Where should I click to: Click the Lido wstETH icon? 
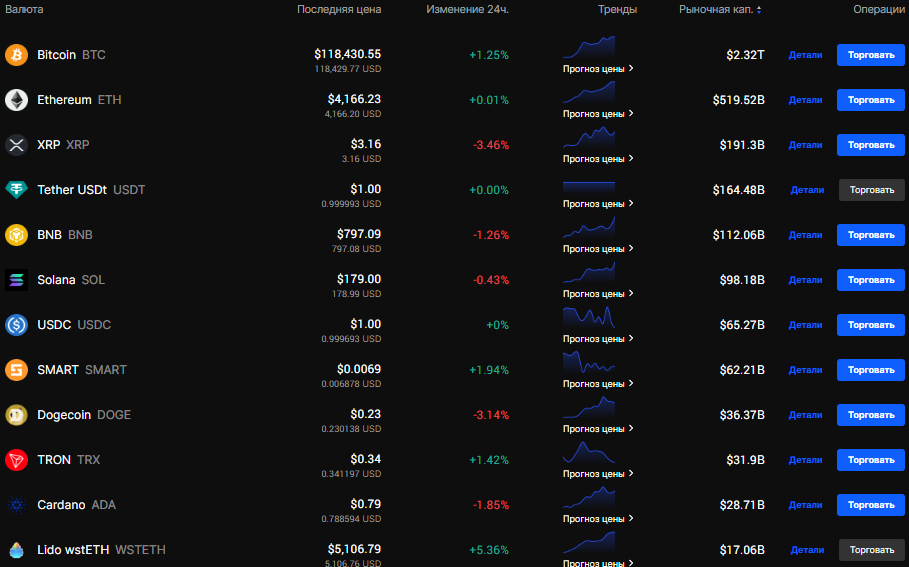pos(16,550)
